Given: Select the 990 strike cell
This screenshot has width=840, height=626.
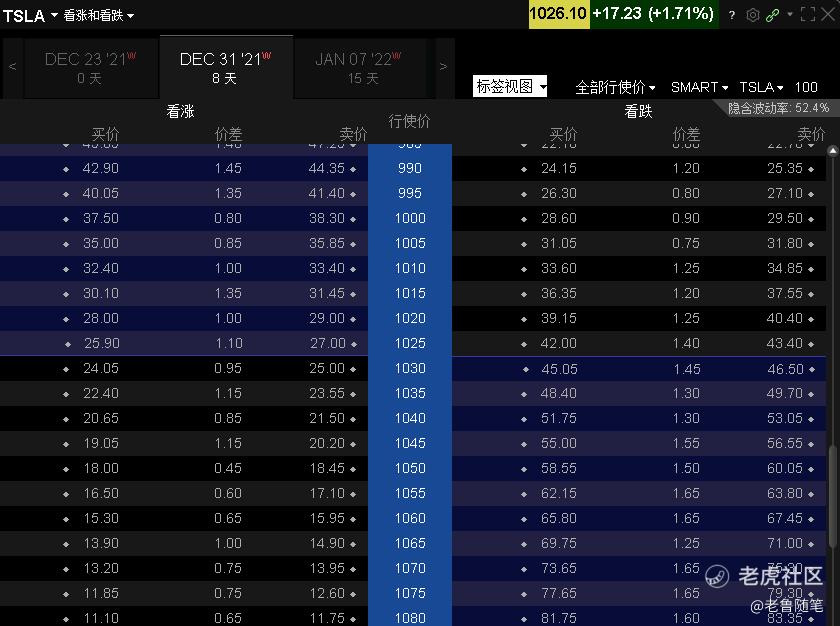Looking at the screenshot, I should click(x=410, y=169).
